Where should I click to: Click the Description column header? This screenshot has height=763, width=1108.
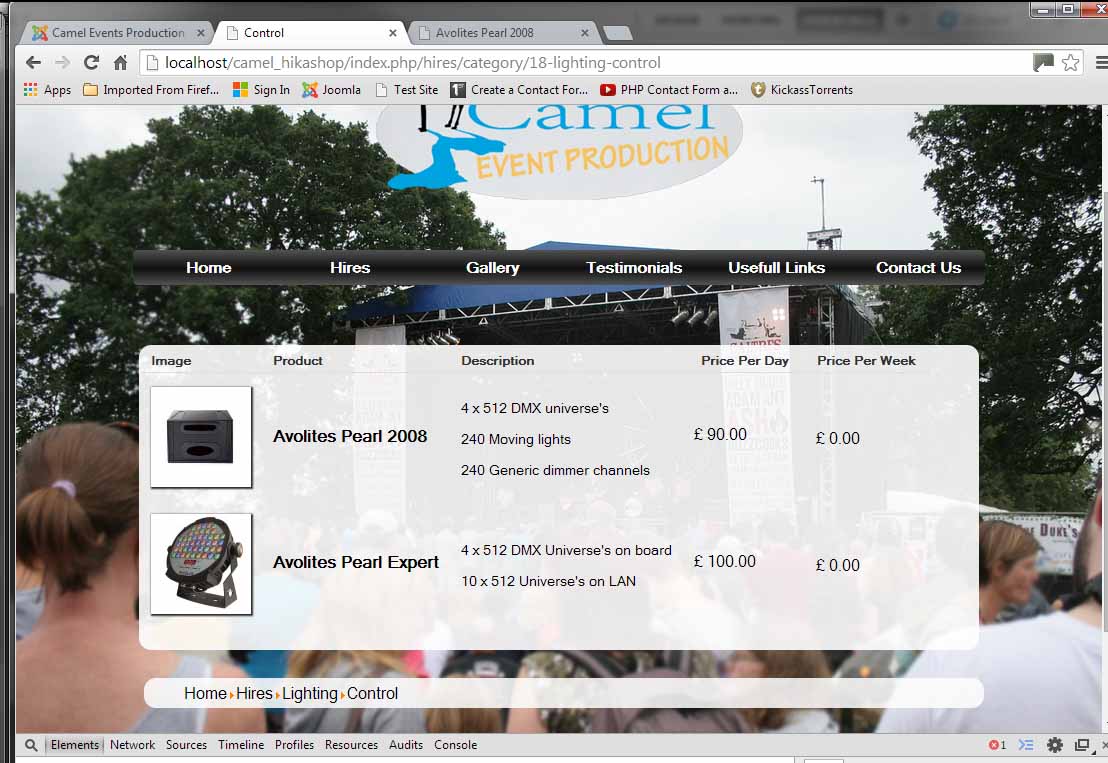[x=497, y=360]
